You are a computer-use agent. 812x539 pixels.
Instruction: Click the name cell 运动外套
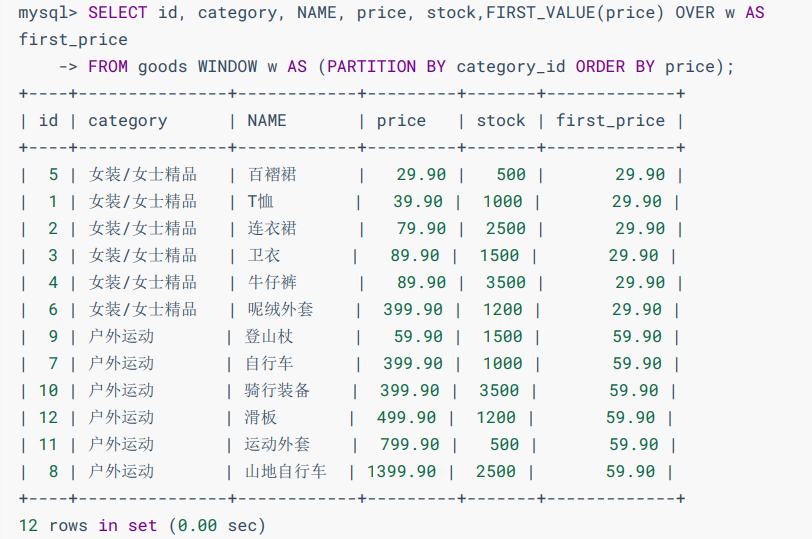tap(277, 444)
